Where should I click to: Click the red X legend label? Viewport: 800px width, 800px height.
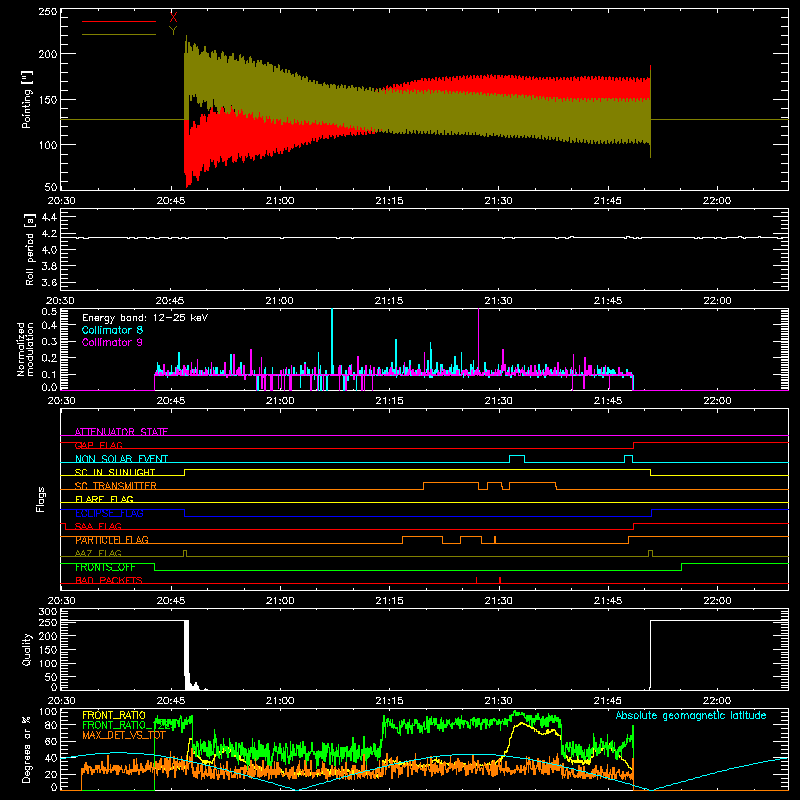(x=173, y=18)
